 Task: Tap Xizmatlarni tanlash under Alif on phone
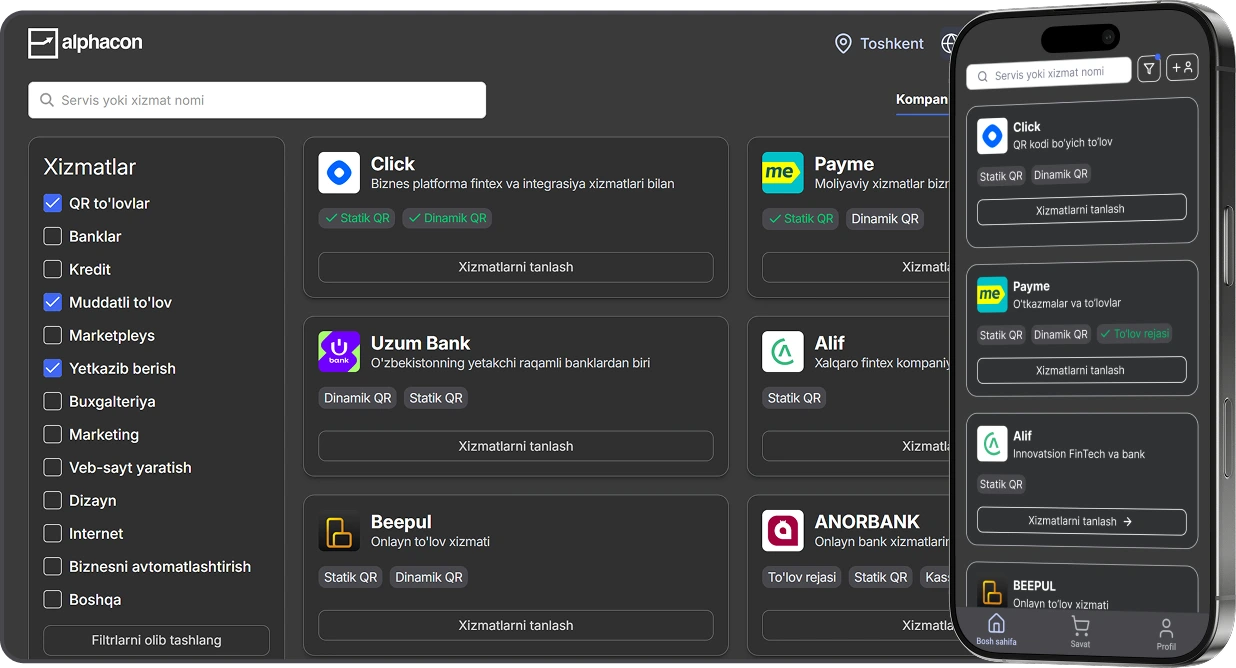(x=1081, y=521)
